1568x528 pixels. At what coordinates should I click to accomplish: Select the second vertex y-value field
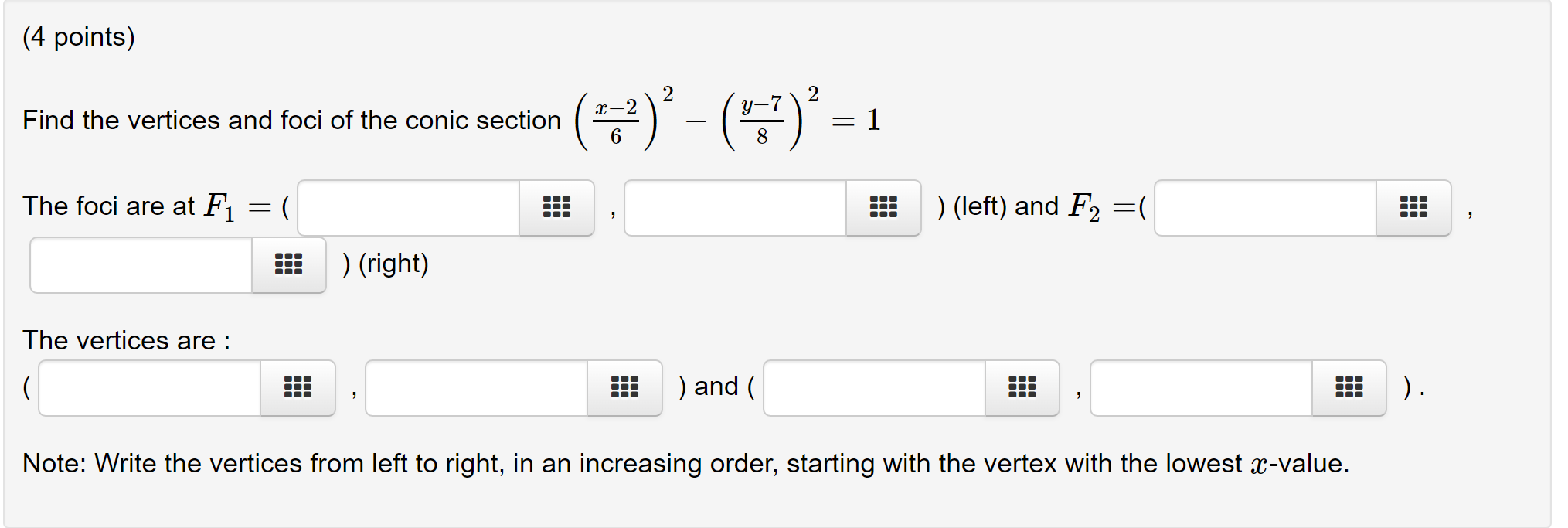pyautogui.click(x=1198, y=387)
